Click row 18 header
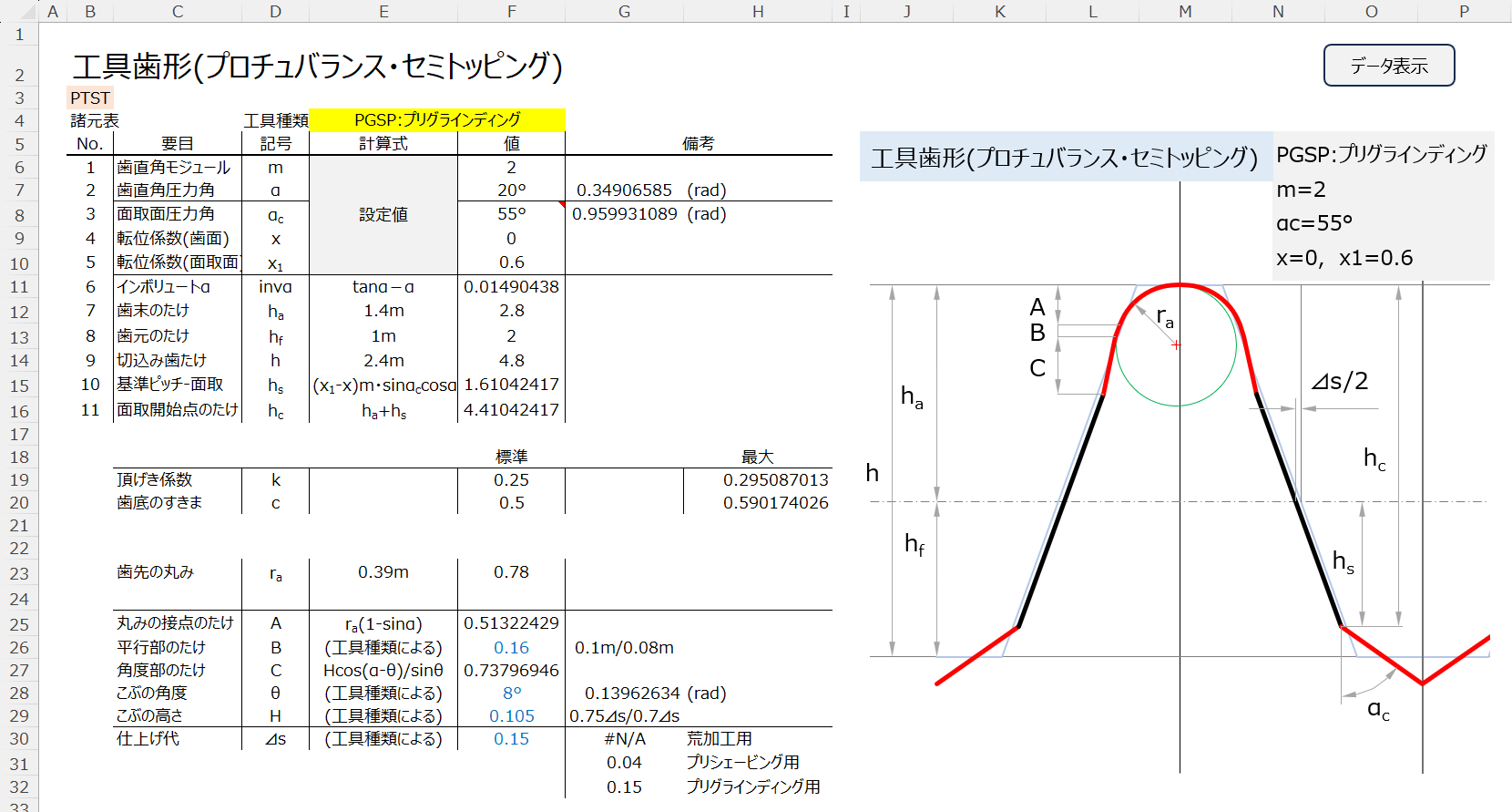Viewport: 1512px width, 812px height. pyautogui.click(x=19, y=457)
